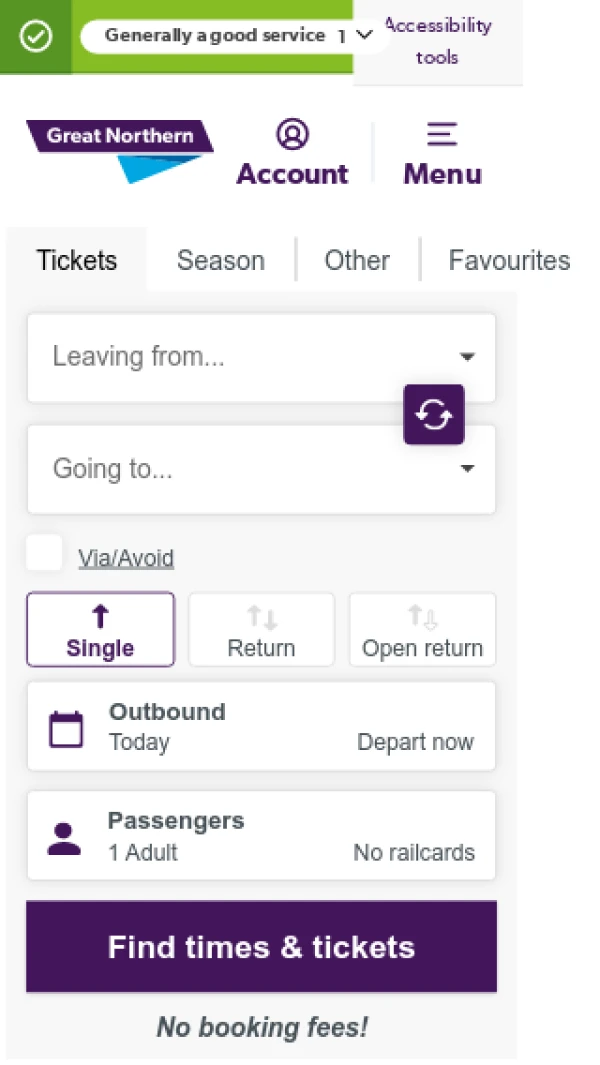Click the green service status checkmark icon
Viewport: 600px width, 1065px height.
coord(36,37)
